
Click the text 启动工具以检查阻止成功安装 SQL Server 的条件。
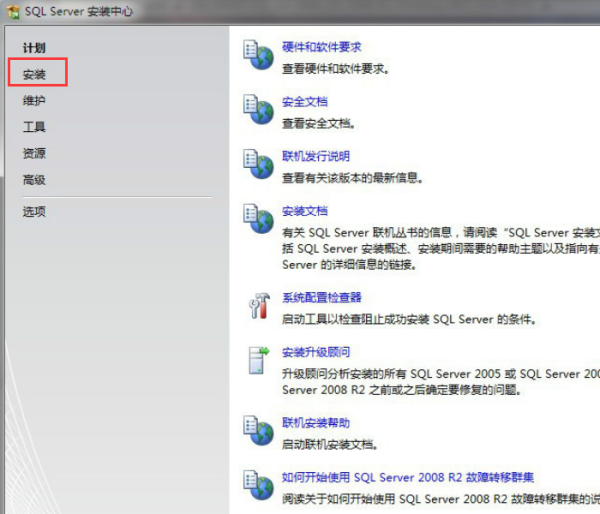click(x=409, y=319)
